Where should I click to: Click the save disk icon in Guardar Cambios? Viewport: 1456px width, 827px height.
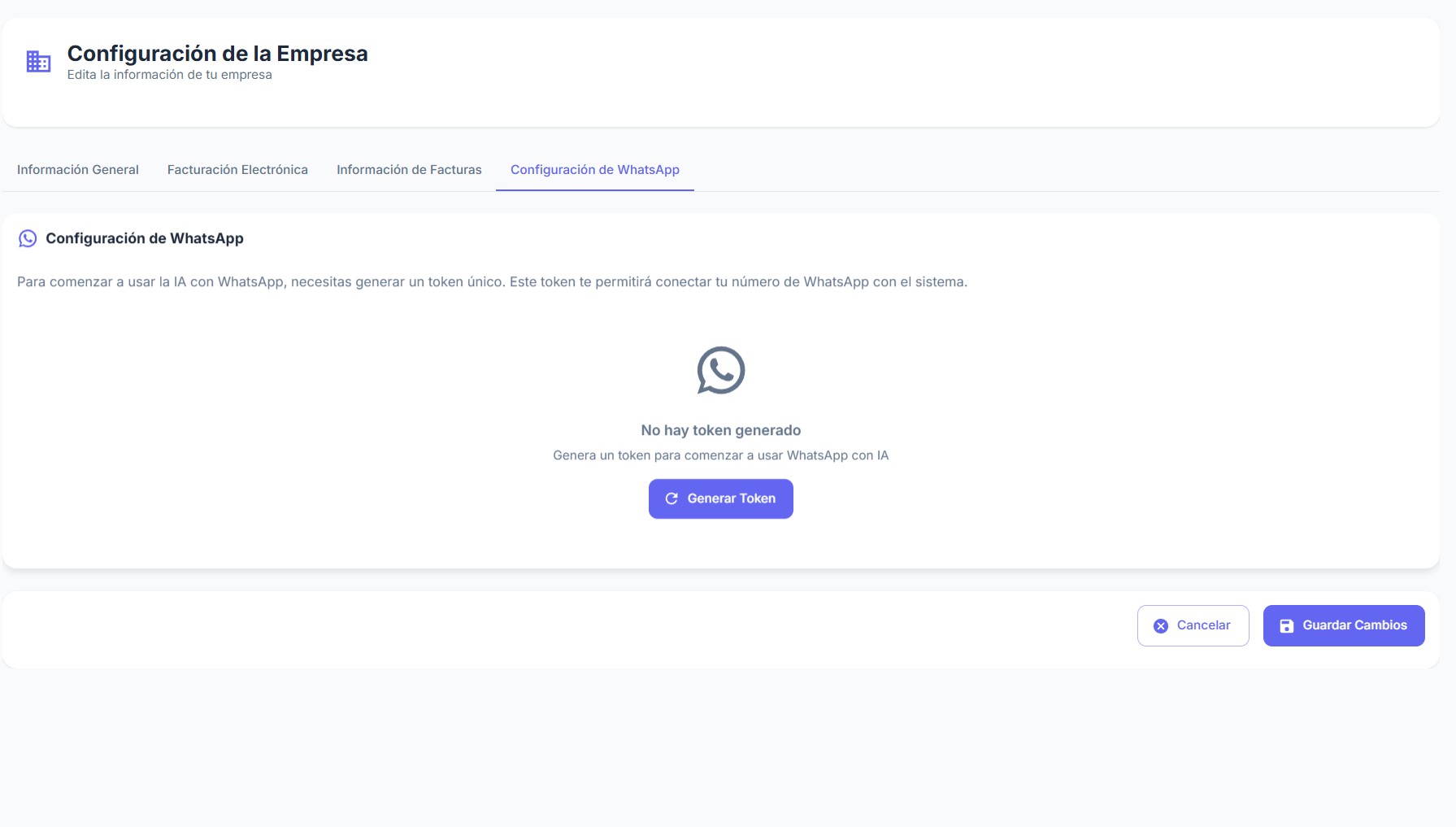pyautogui.click(x=1287, y=625)
